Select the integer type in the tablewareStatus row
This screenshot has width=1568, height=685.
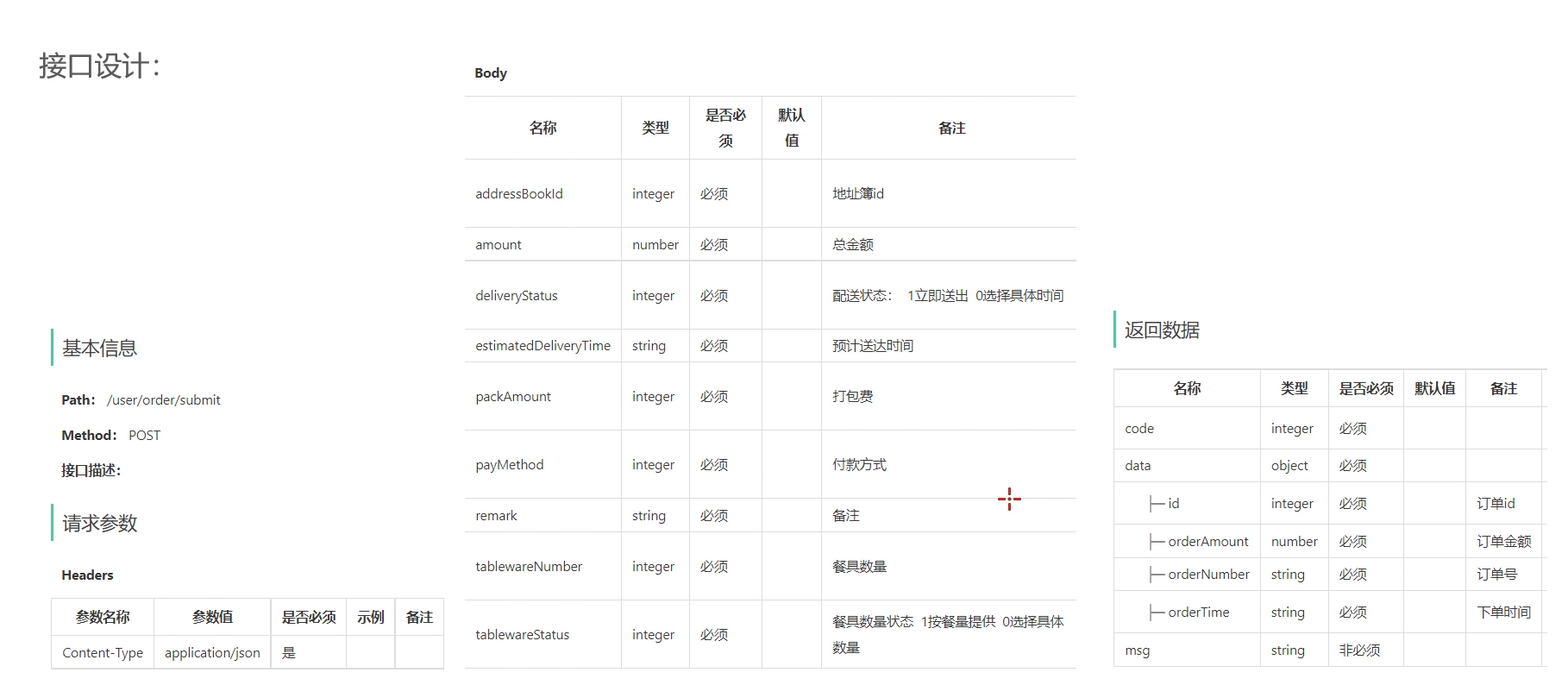coord(653,634)
